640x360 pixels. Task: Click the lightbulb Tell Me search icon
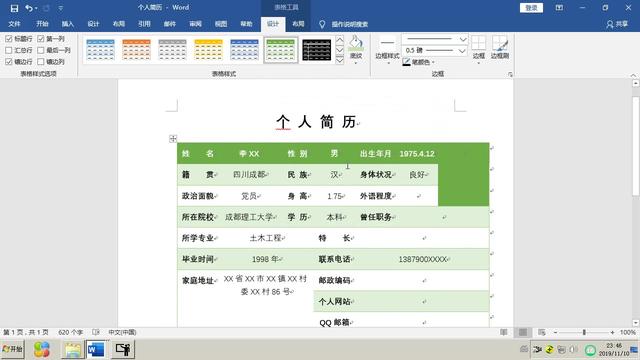322,24
